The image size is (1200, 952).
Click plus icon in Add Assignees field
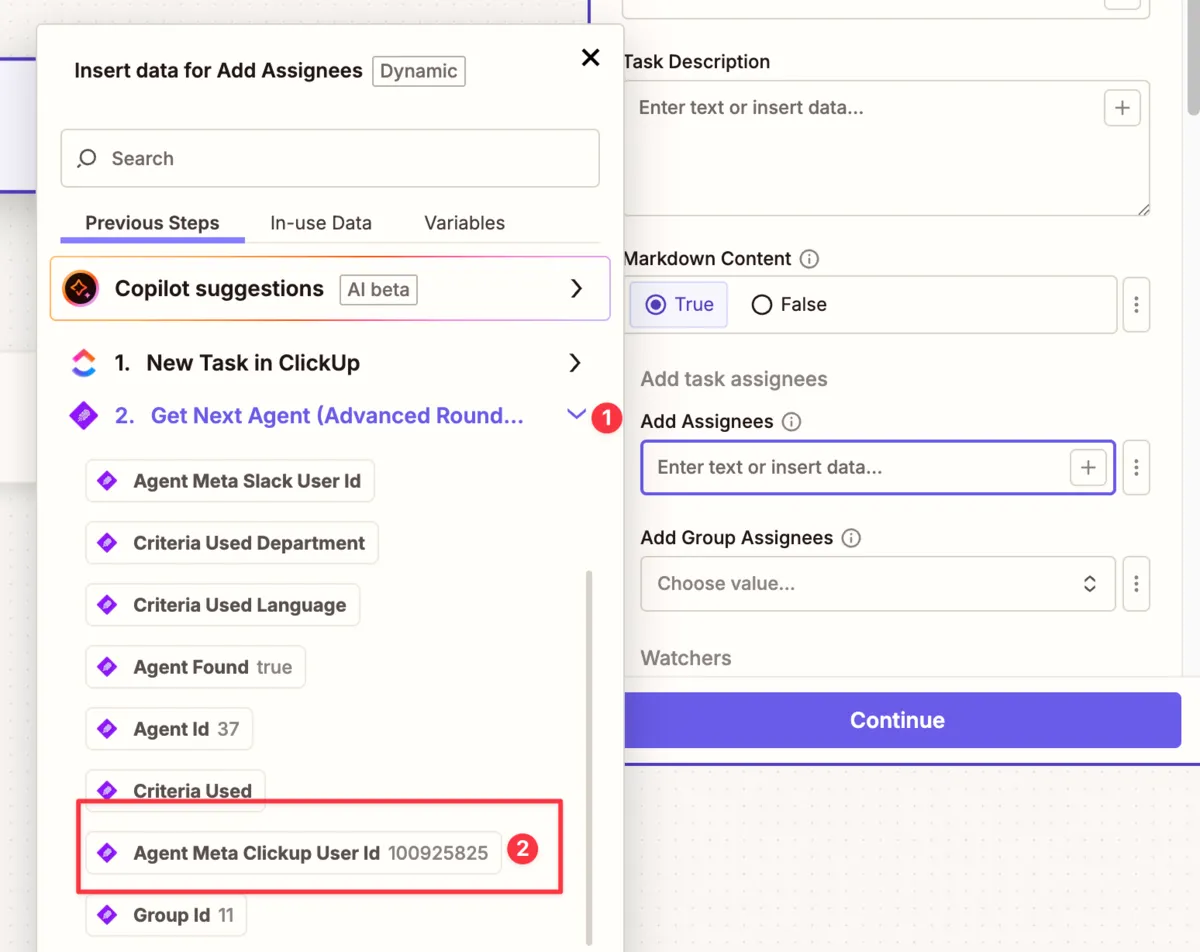click(x=1088, y=467)
